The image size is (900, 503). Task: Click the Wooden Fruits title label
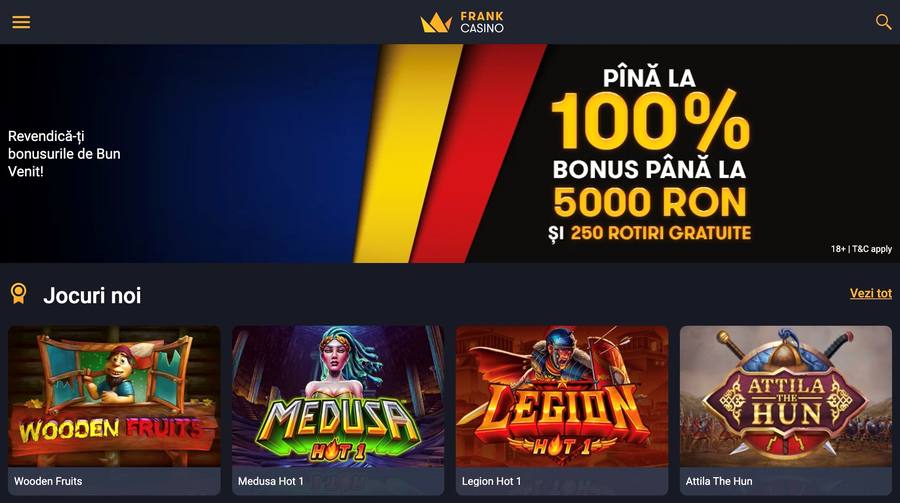[48, 481]
